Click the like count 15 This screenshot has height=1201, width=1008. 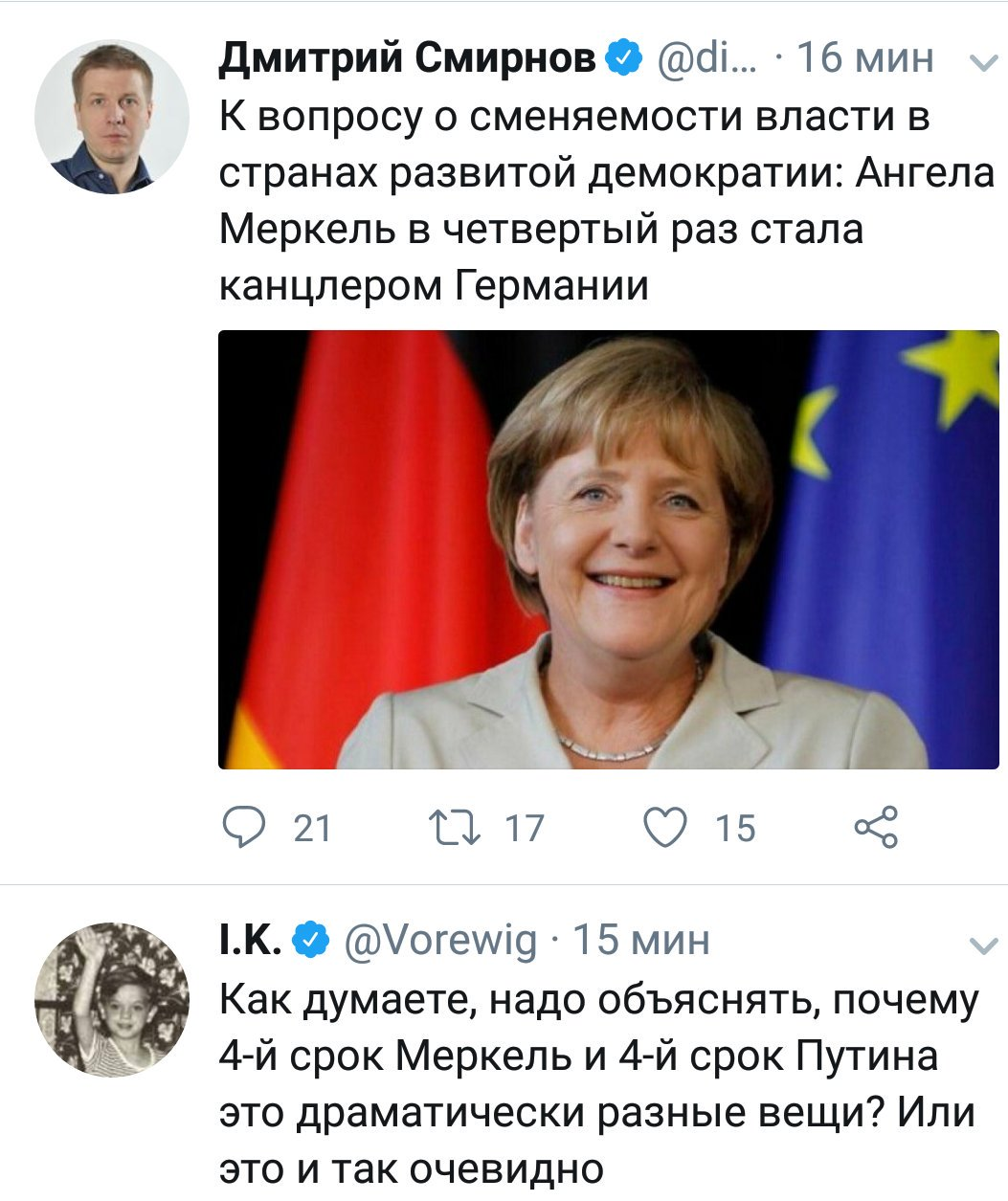[734, 828]
